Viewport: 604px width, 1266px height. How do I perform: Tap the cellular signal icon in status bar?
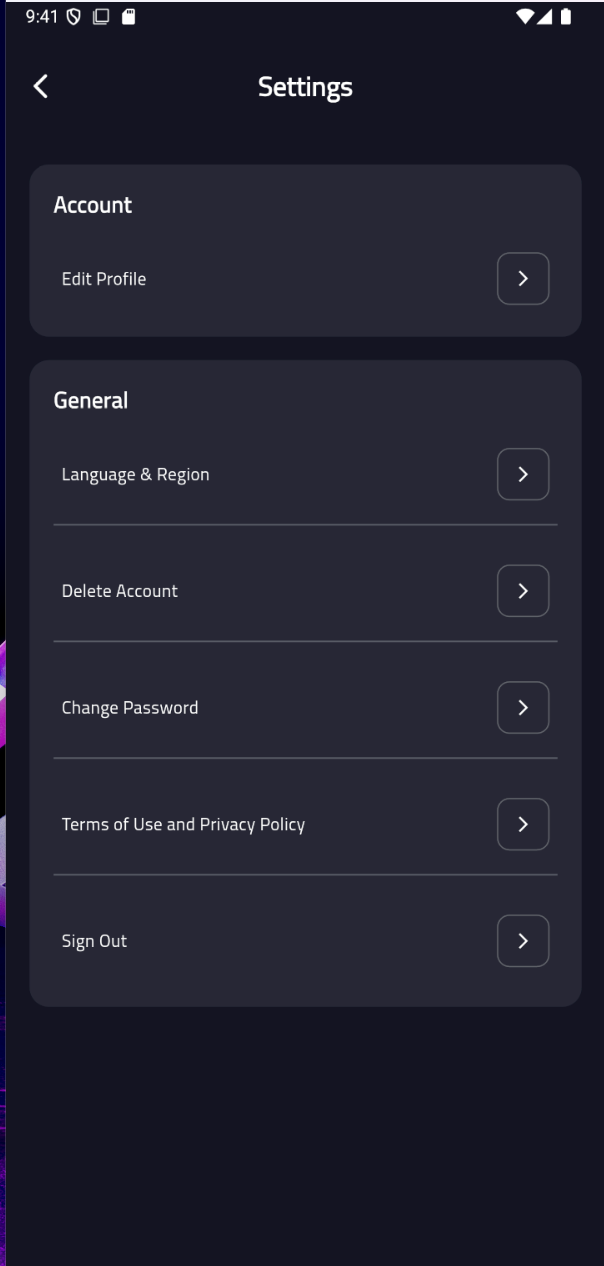(547, 17)
